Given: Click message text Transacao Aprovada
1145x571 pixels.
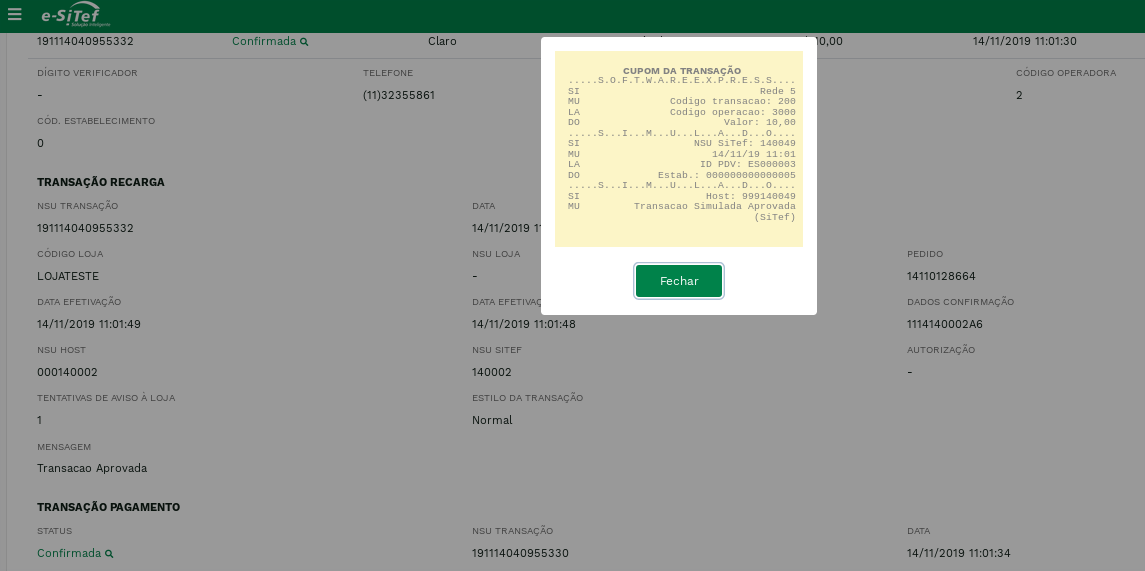Looking at the screenshot, I should coord(92,469).
